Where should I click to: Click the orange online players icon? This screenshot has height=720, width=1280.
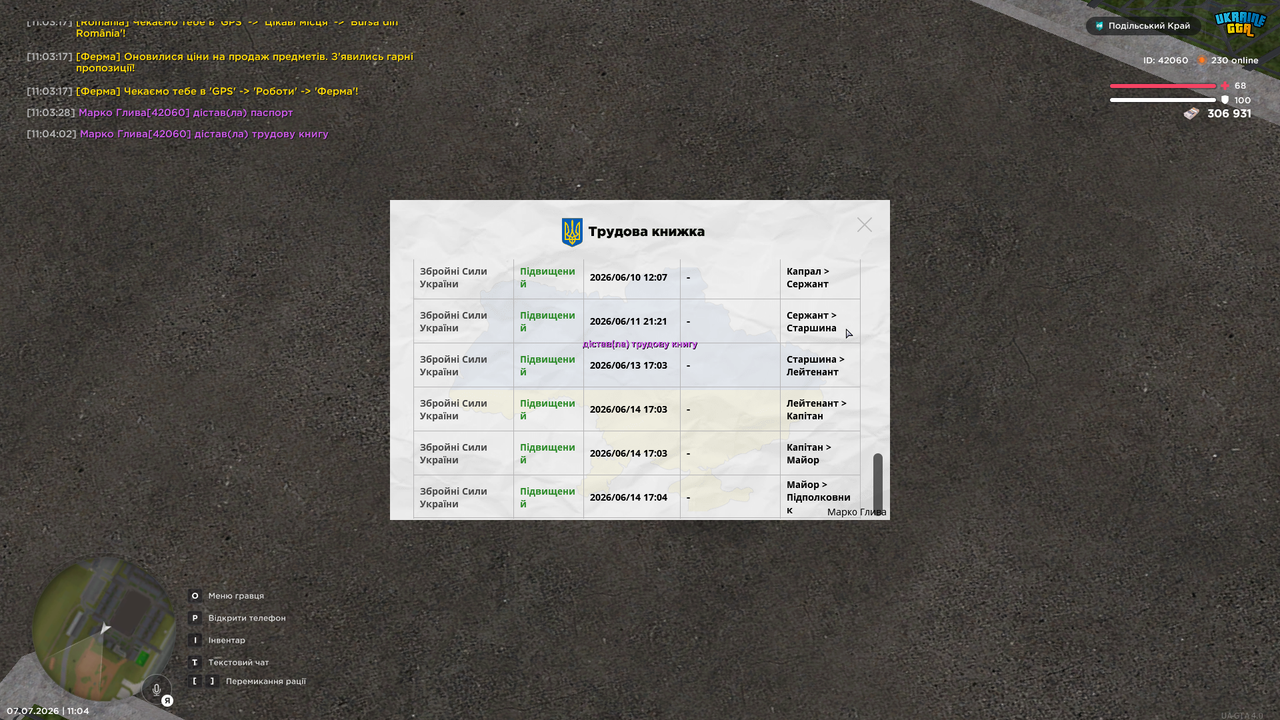[1202, 61]
